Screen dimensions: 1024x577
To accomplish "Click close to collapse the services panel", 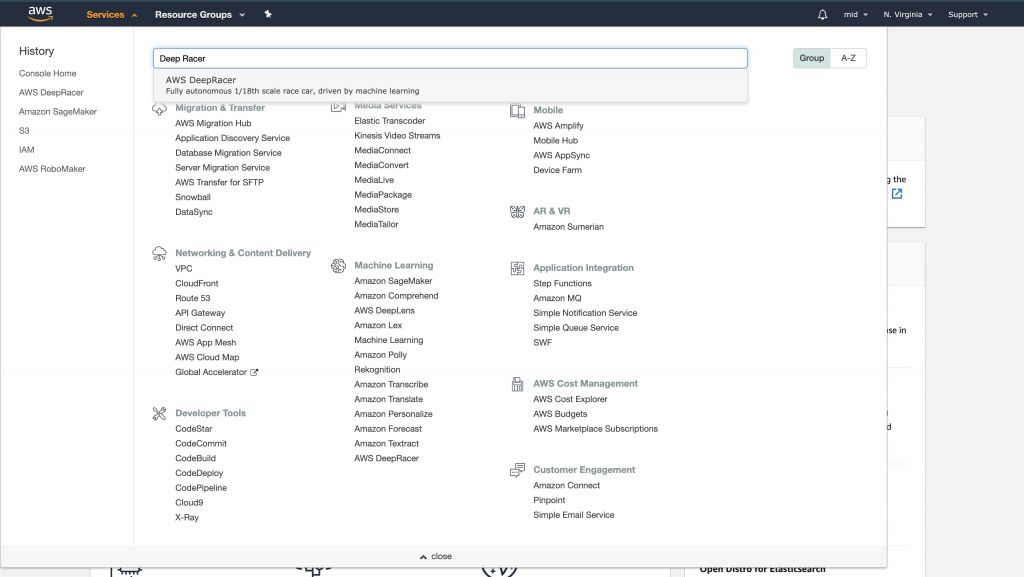I will click(436, 556).
